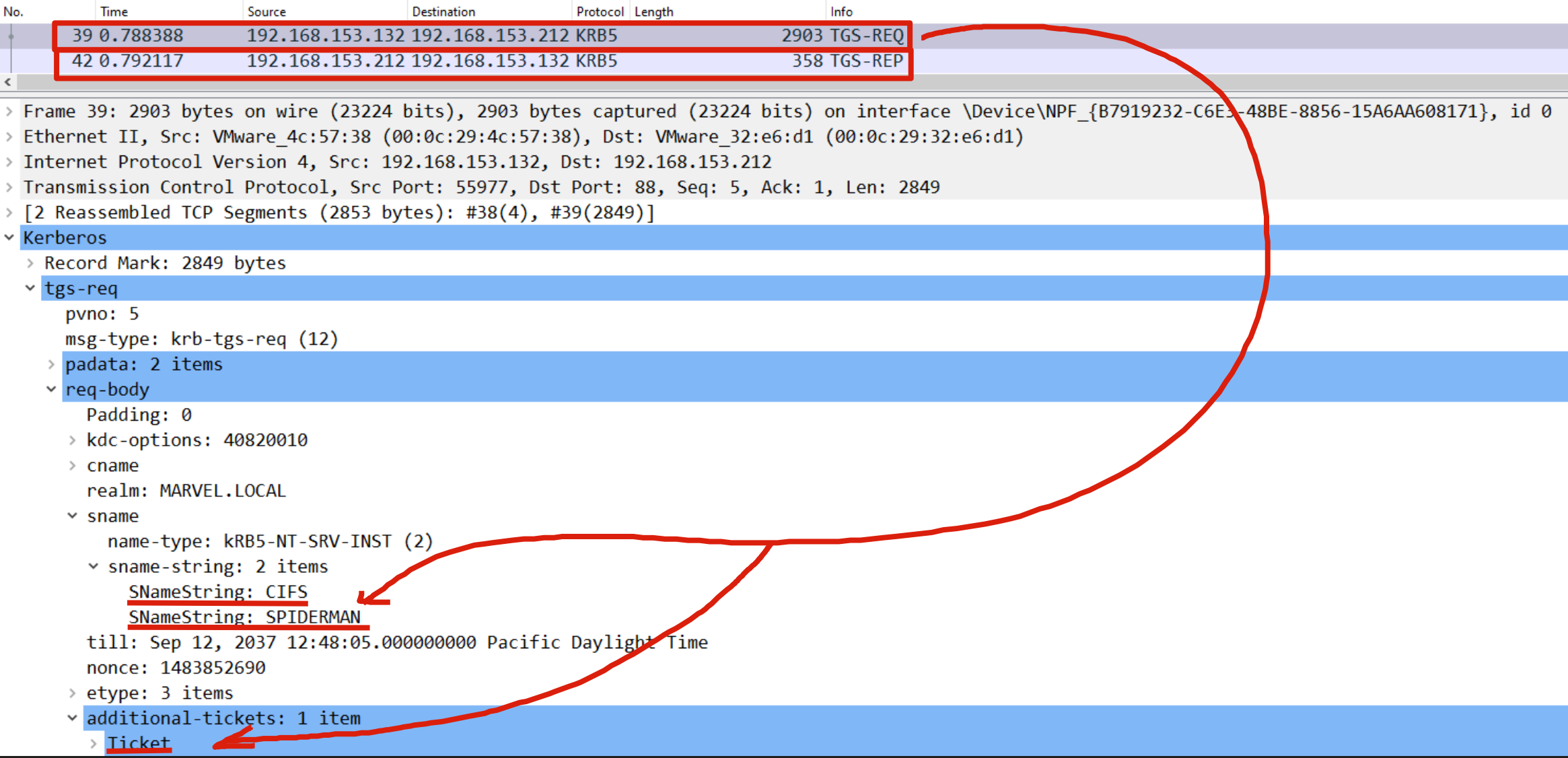Expand the cname field
The height and width of the screenshot is (758, 1568).
tap(72, 465)
